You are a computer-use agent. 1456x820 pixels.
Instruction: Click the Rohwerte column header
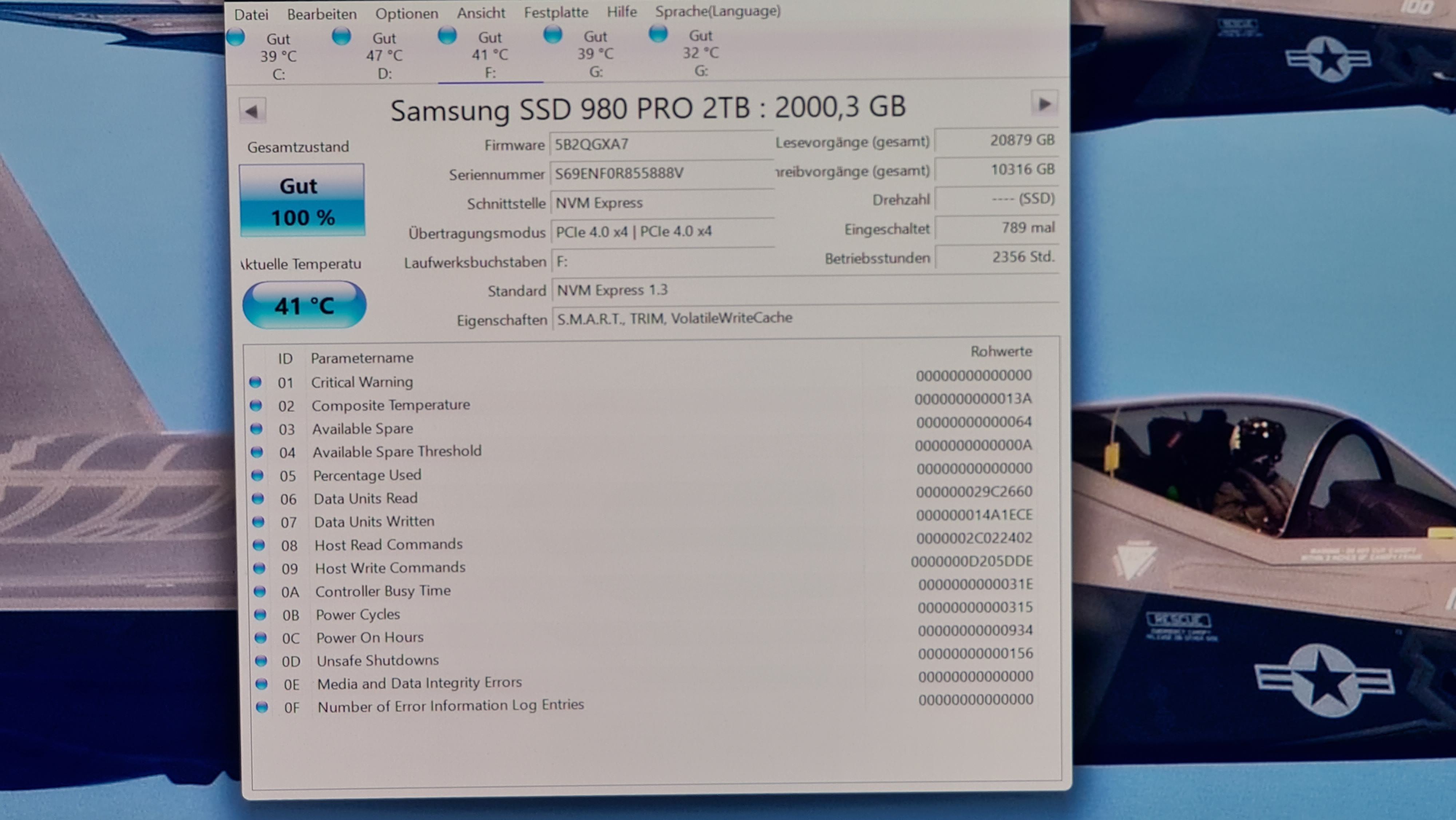pos(1001,351)
